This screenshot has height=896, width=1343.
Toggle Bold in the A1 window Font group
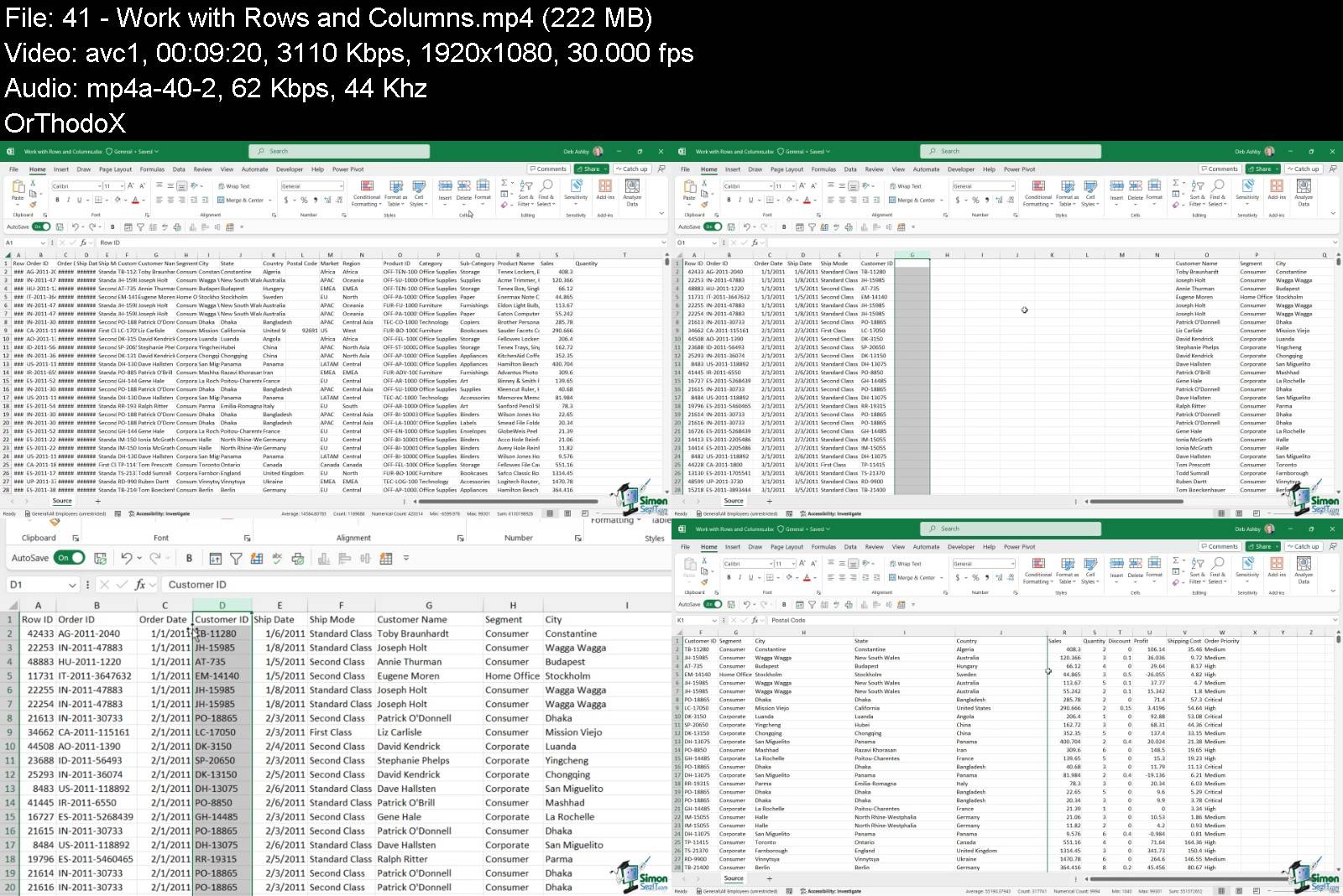(57, 200)
